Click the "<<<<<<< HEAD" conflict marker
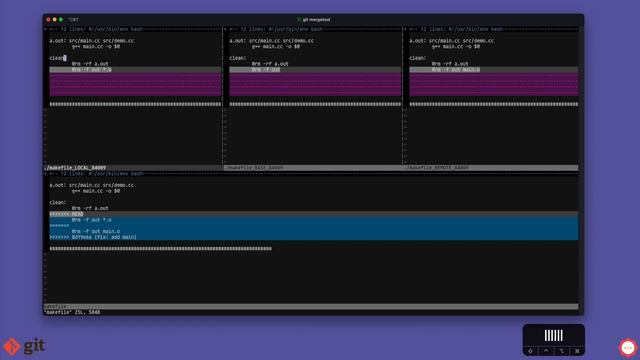Viewport: 640px width, 360px height. [x=66, y=214]
